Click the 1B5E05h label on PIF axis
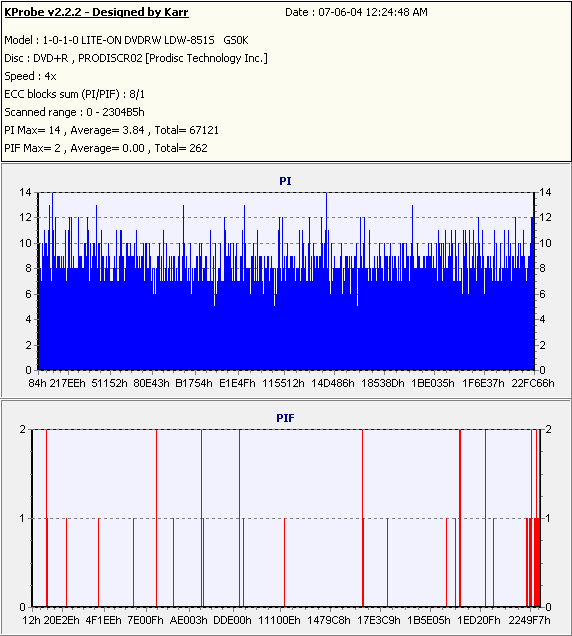This screenshot has height=636, width=572. (x=429, y=620)
